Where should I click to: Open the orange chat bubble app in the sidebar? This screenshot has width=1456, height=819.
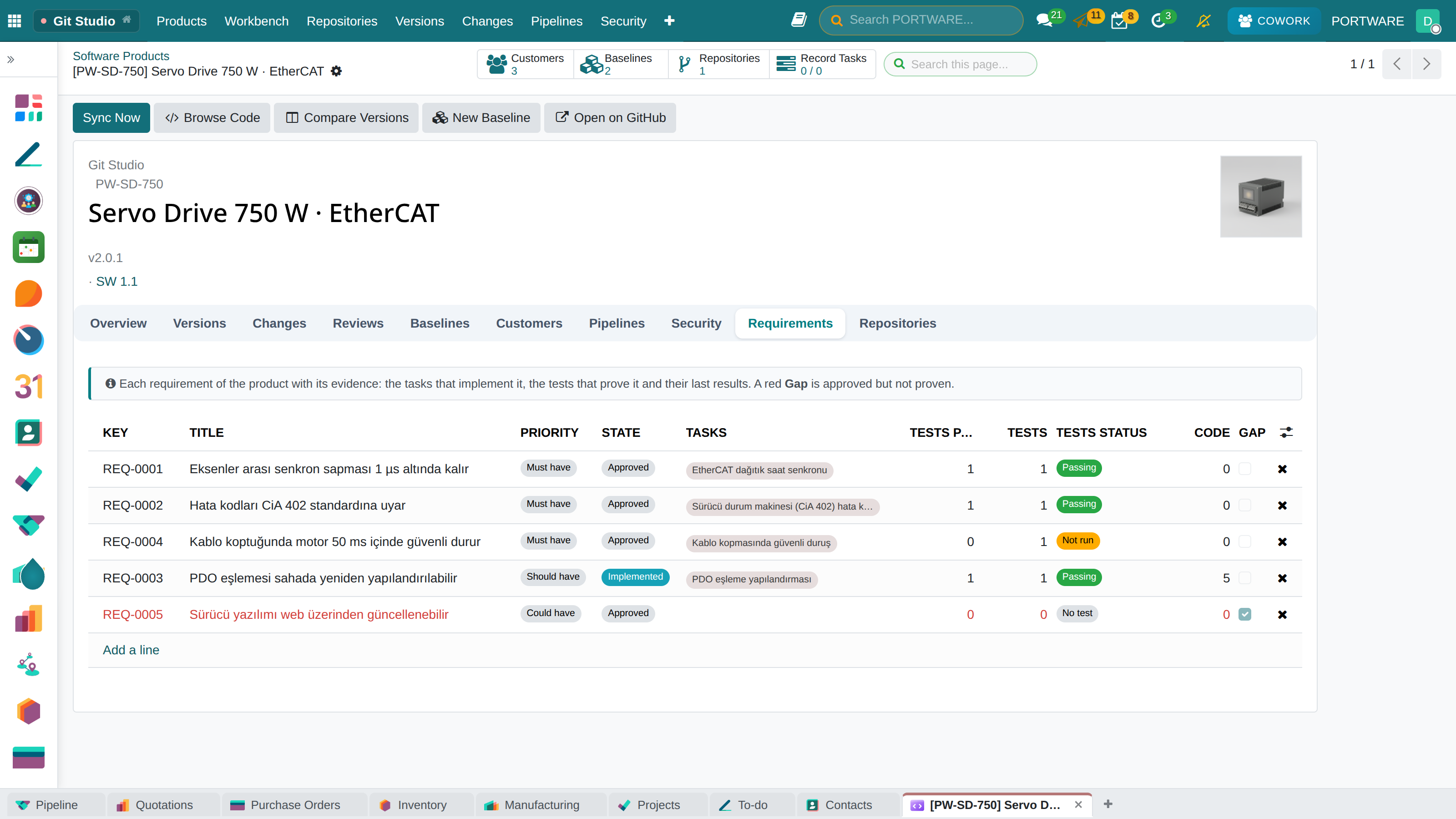(x=29, y=293)
